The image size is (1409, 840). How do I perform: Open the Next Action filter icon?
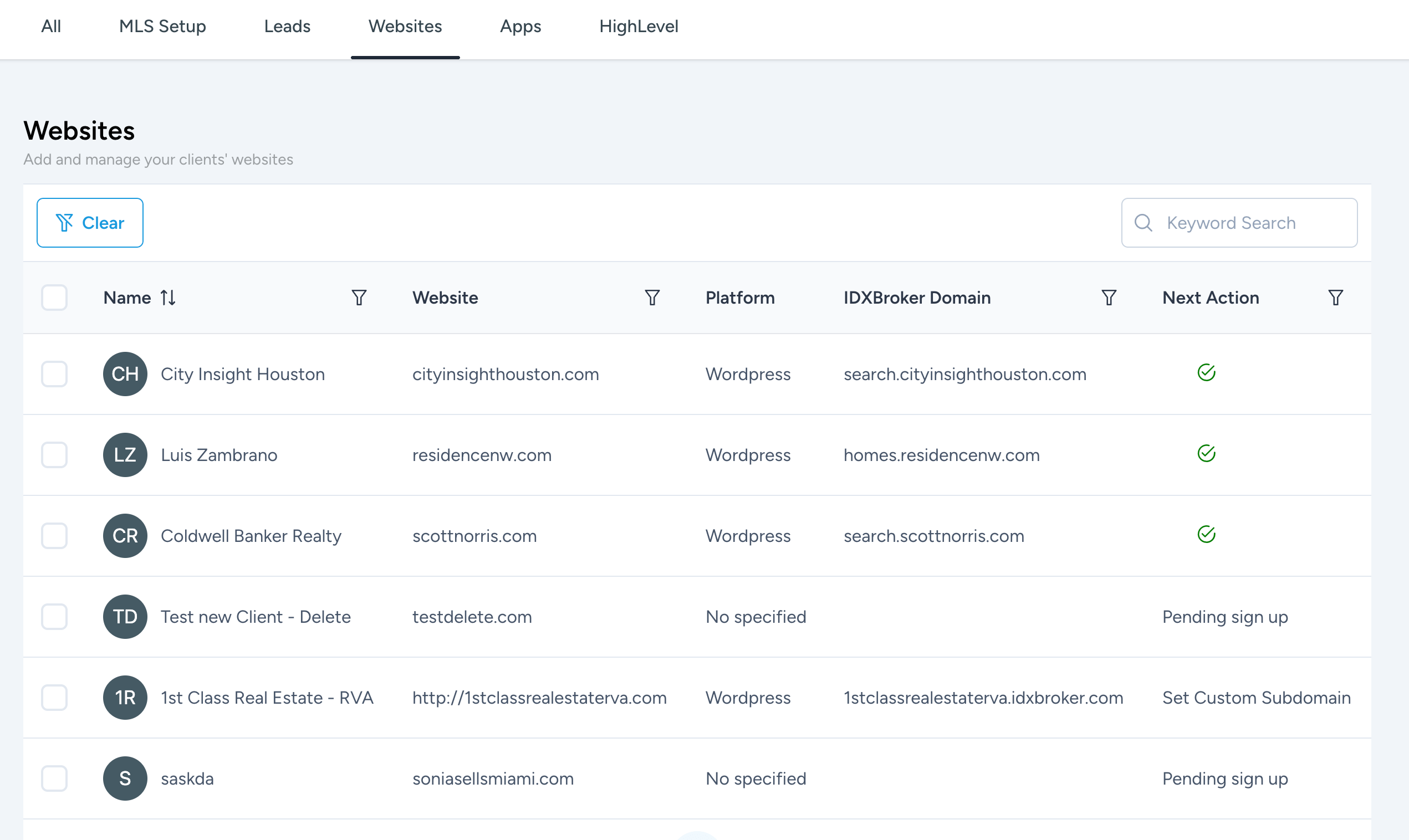pos(1335,298)
